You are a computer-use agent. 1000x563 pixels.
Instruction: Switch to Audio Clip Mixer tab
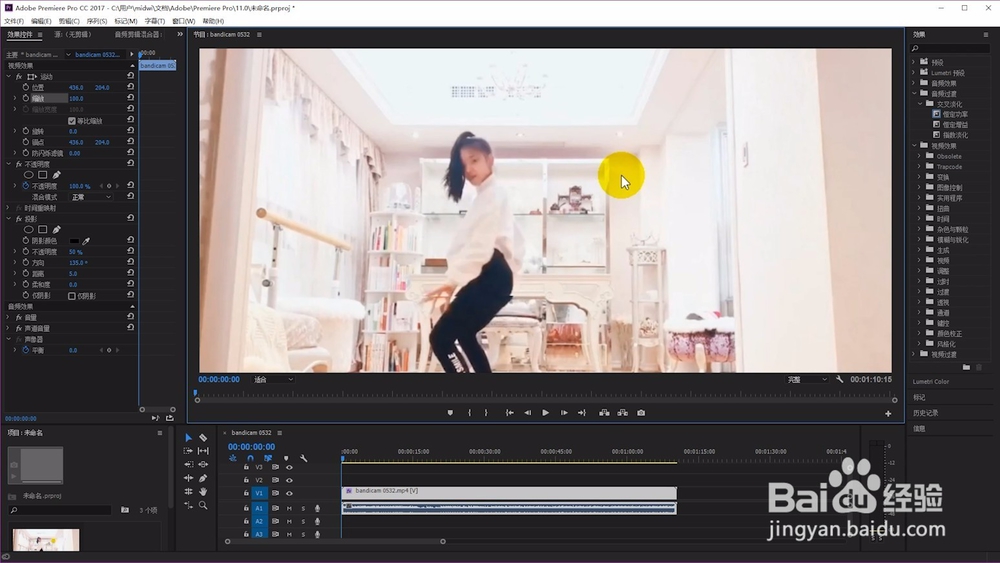tap(138, 34)
